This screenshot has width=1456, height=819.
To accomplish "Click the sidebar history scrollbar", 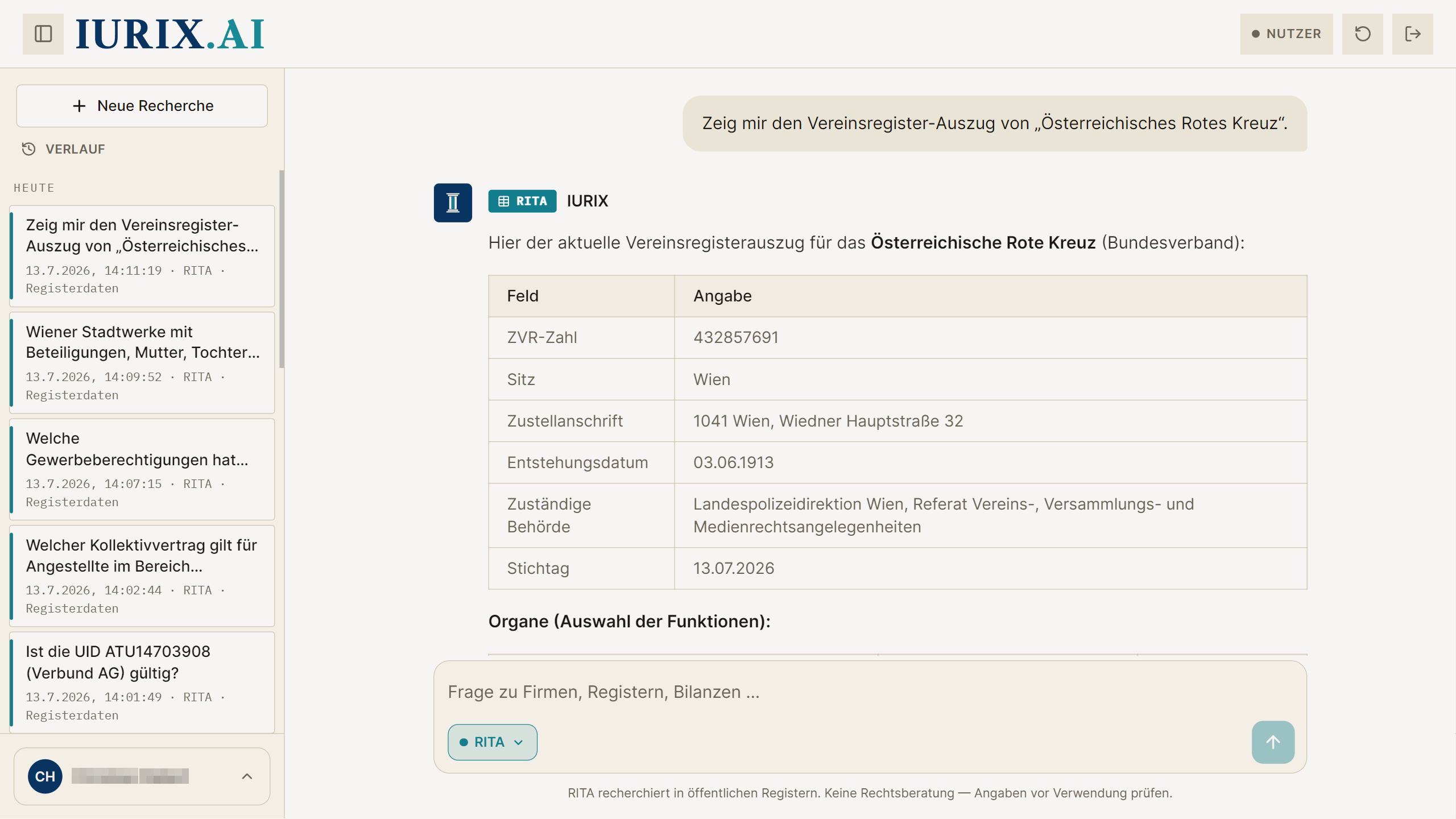I will (x=282, y=269).
